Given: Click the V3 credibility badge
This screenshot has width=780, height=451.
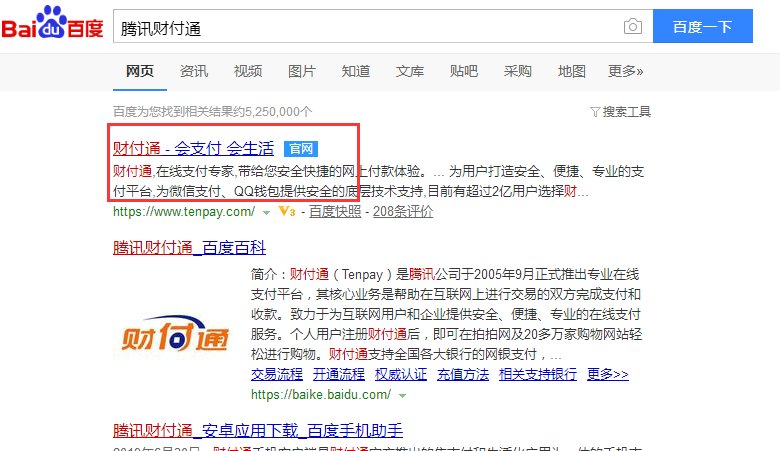Looking at the screenshot, I should 287,211.
